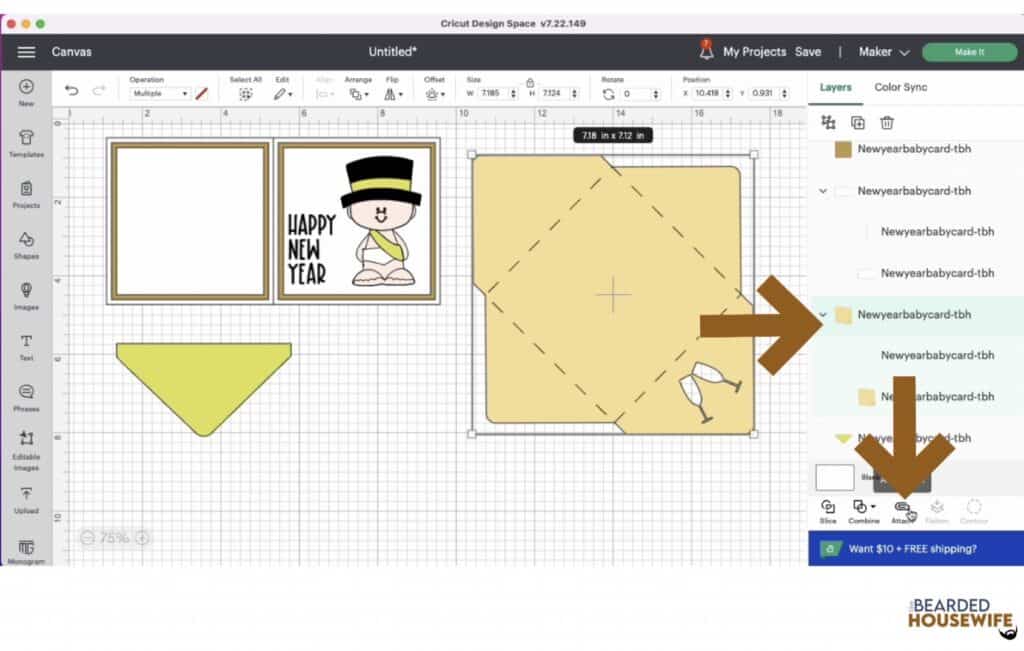Click the Undo arrow

point(71,91)
